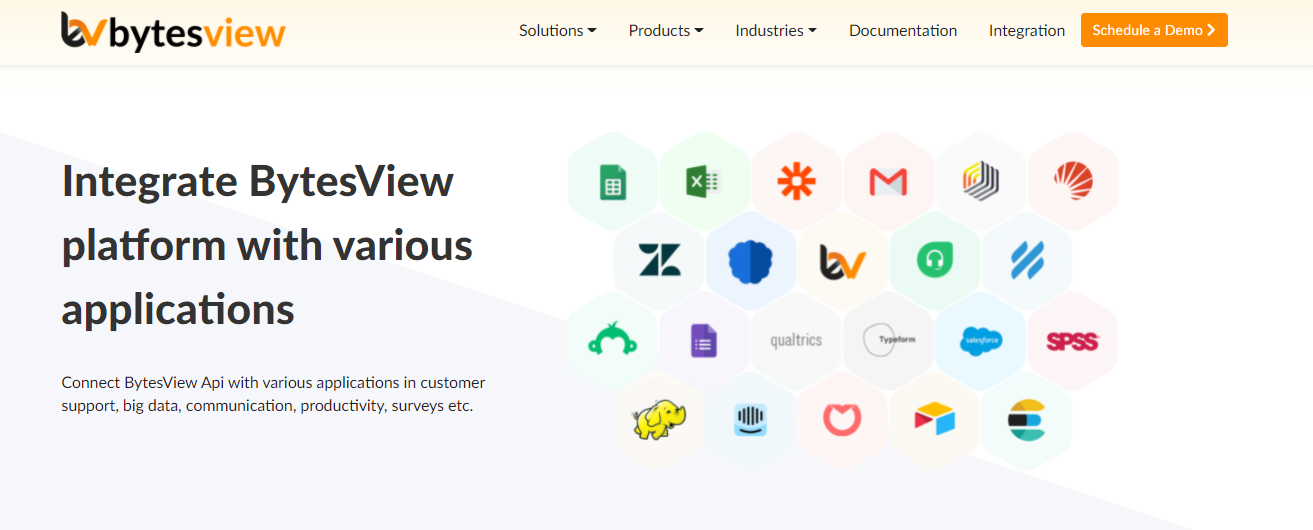Open the Intercom integration icon
The width and height of the screenshot is (1313, 530).
pos(750,420)
